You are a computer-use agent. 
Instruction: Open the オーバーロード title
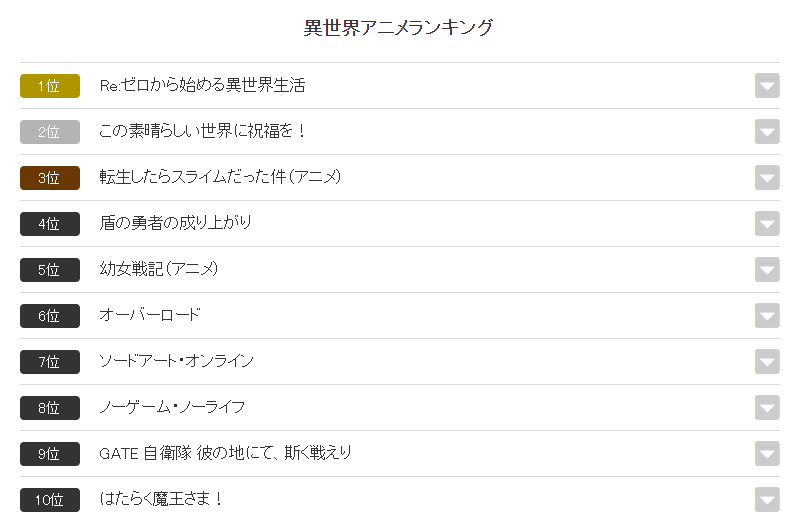[x=150, y=315]
